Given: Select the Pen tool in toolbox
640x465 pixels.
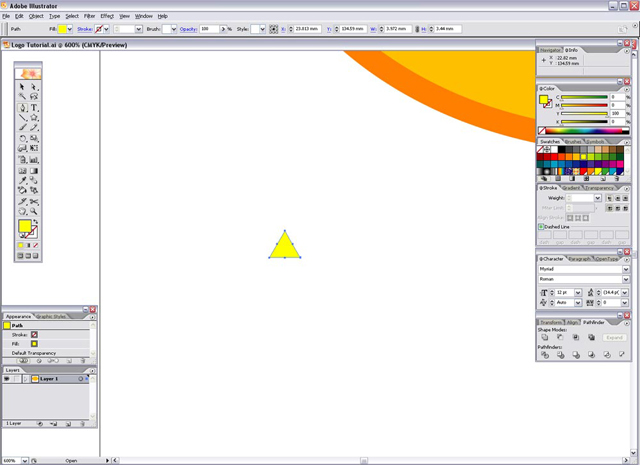Looking at the screenshot, I should click(22, 108).
